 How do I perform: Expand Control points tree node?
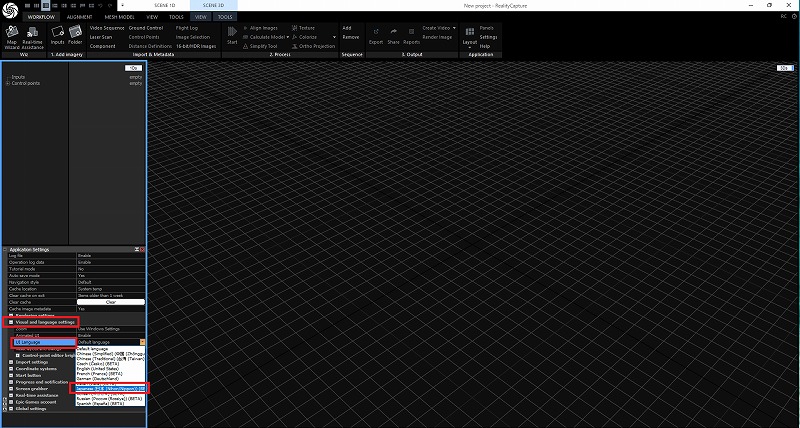tap(8, 83)
